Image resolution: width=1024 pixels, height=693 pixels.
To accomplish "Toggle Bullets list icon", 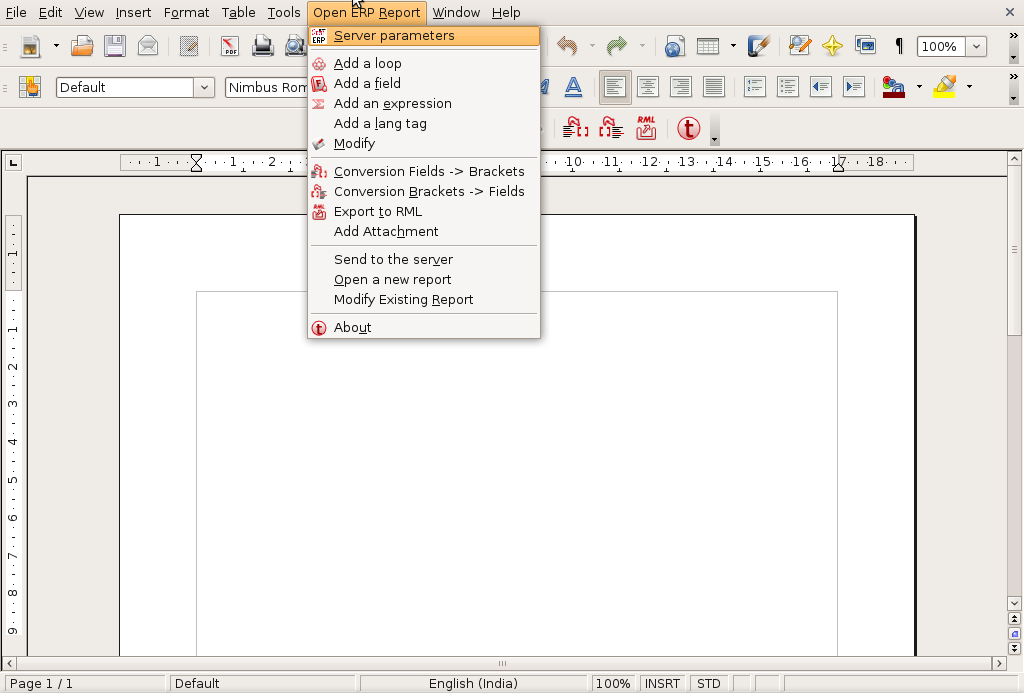I will pyautogui.click(x=788, y=87).
